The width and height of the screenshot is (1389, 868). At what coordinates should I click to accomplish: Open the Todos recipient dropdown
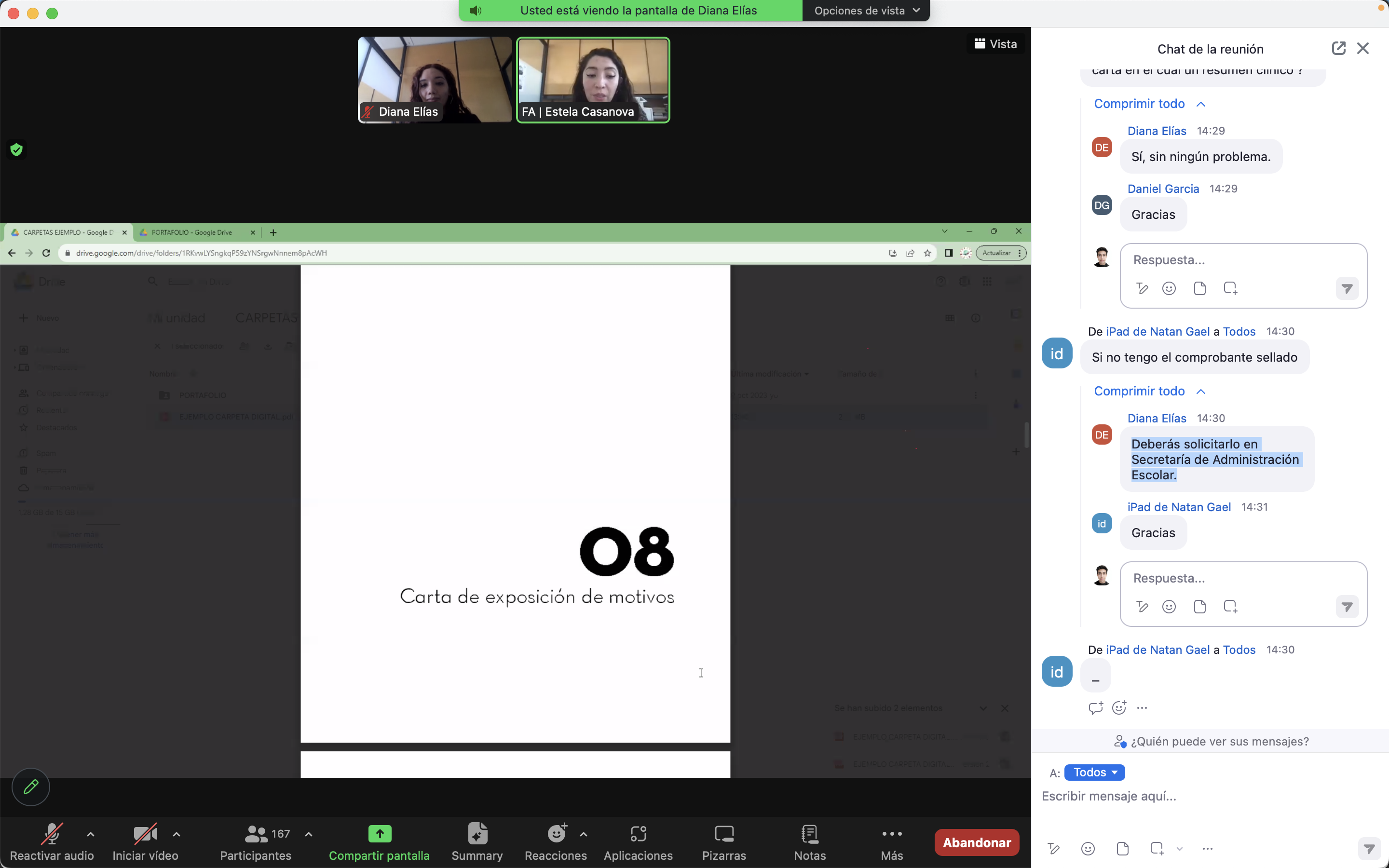[1094, 772]
